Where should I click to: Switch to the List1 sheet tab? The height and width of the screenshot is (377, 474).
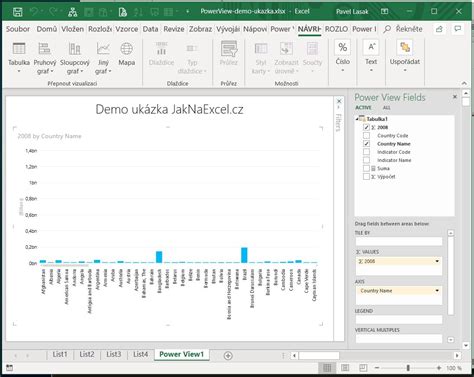tap(60, 354)
